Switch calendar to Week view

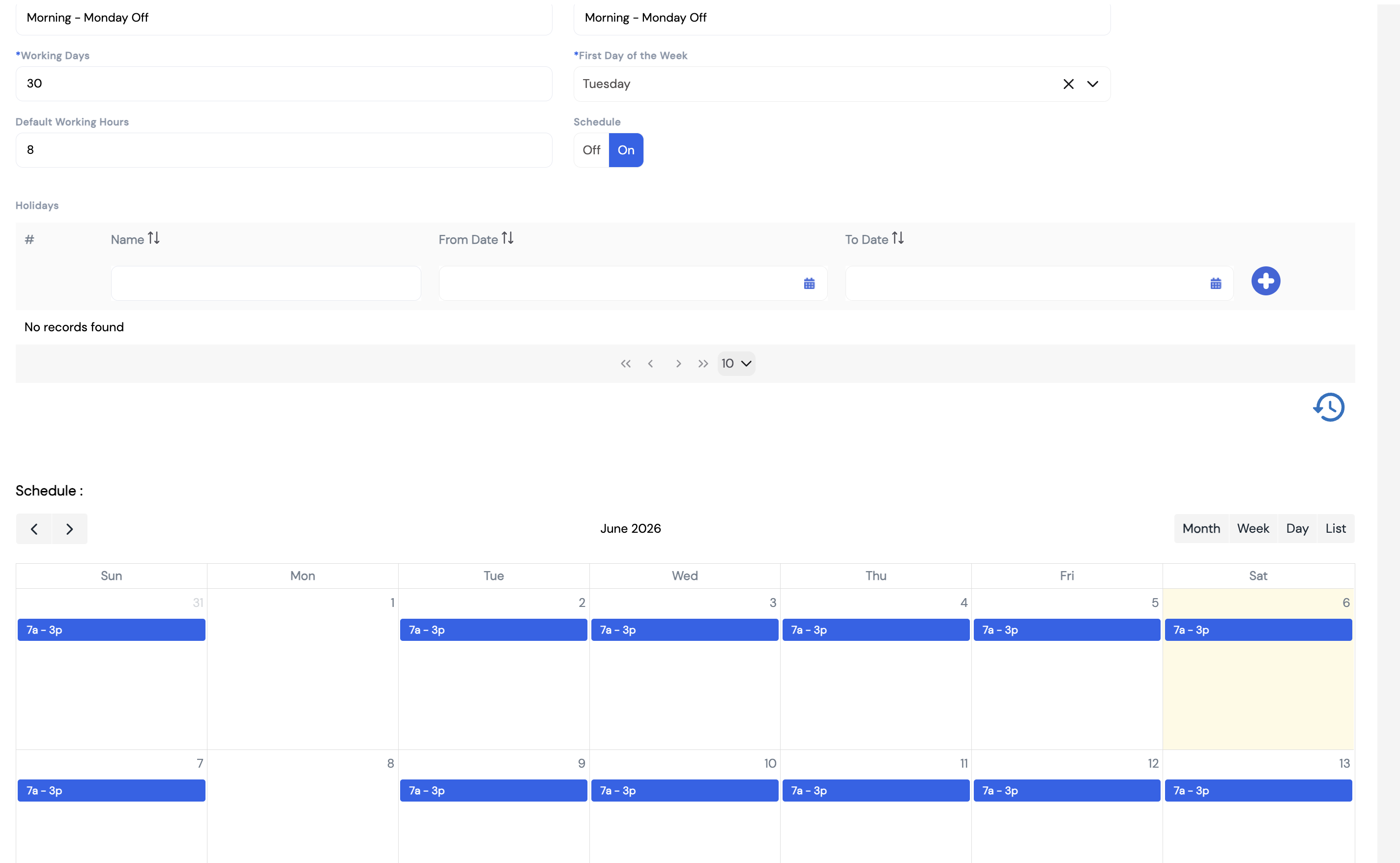pos(1253,528)
